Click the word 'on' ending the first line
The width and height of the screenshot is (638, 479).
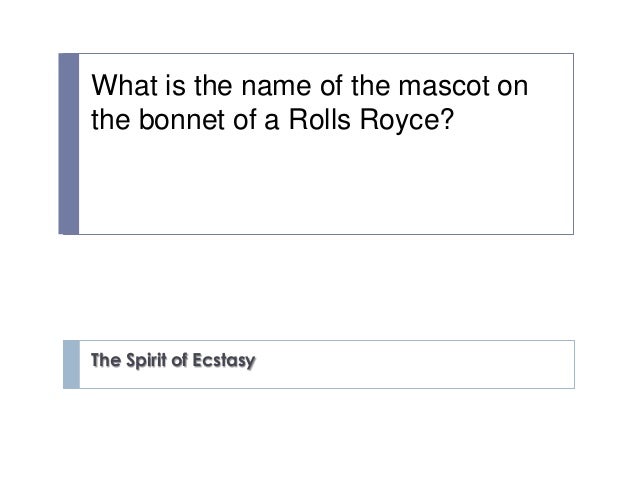click(512, 86)
